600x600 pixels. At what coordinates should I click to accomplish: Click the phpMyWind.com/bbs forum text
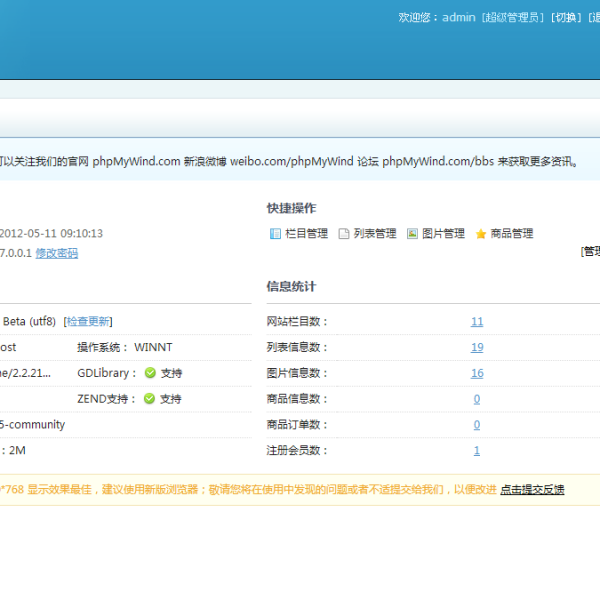pyautogui.click(x=438, y=161)
